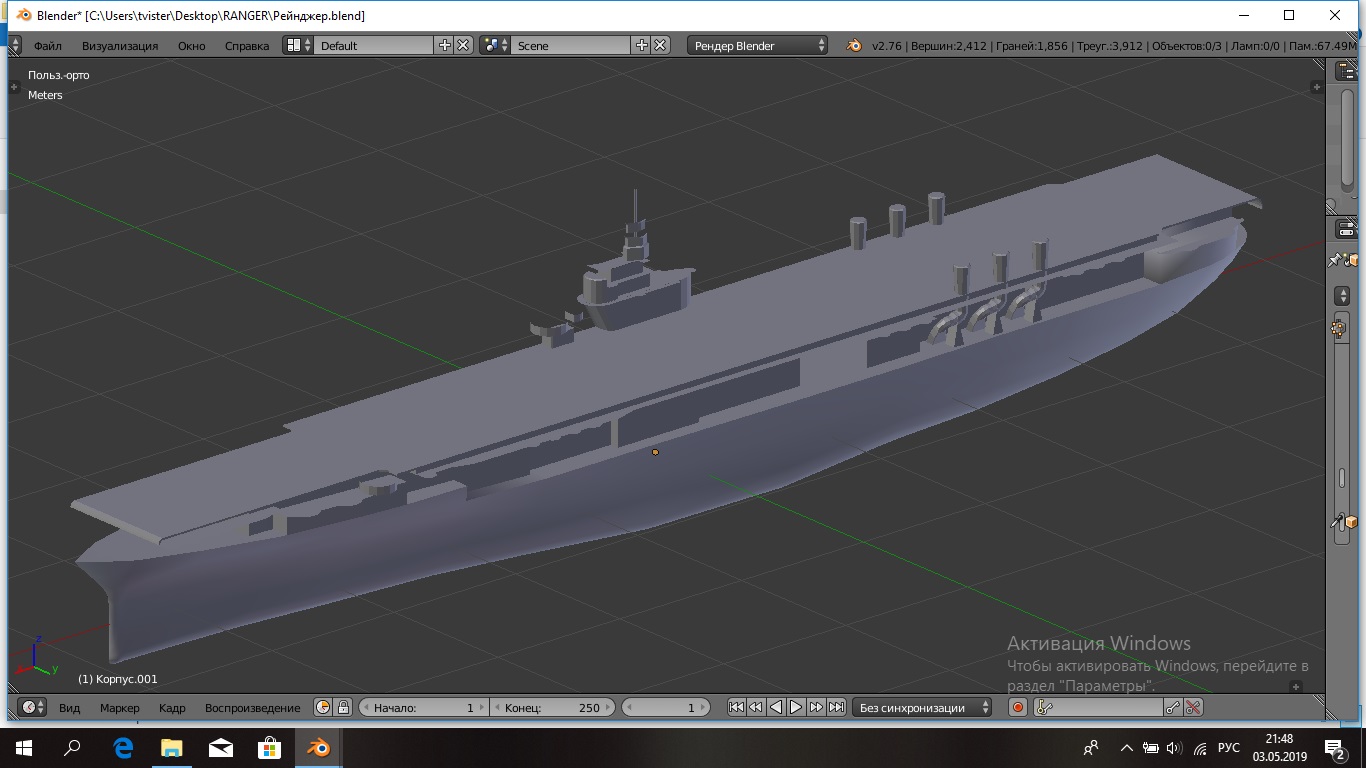The width and height of the screenshot is (1366, 768).
Task: Click the keying set insert keyframe icon
Action: (x=1174, y=707)
